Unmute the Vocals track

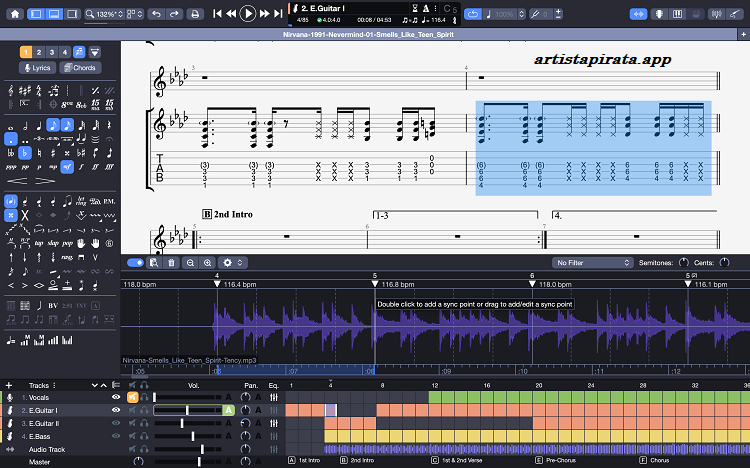click(x=132, y=397)
